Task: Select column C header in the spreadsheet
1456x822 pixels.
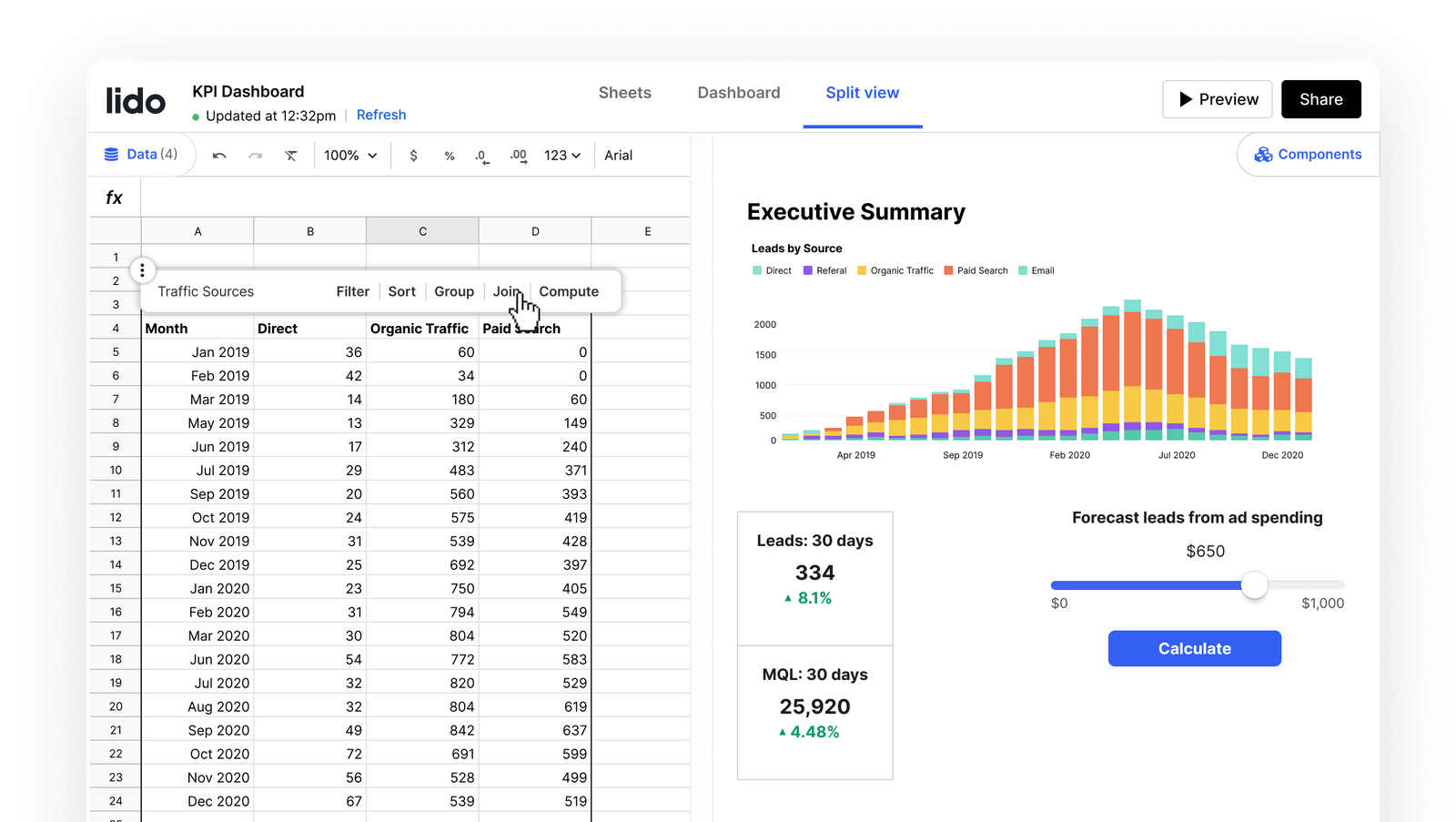Action: [421, 230]
